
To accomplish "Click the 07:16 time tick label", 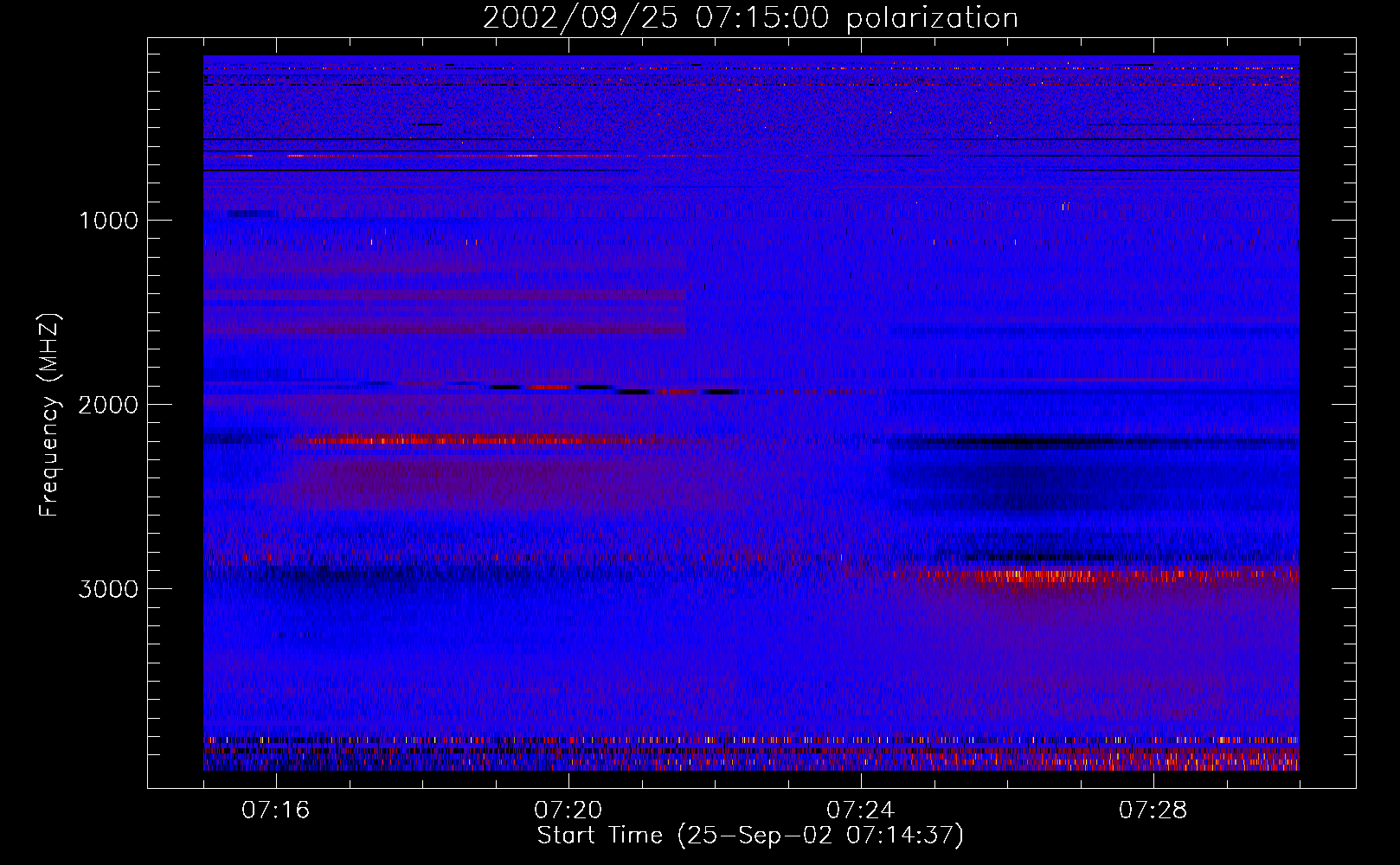I will 276,811.
